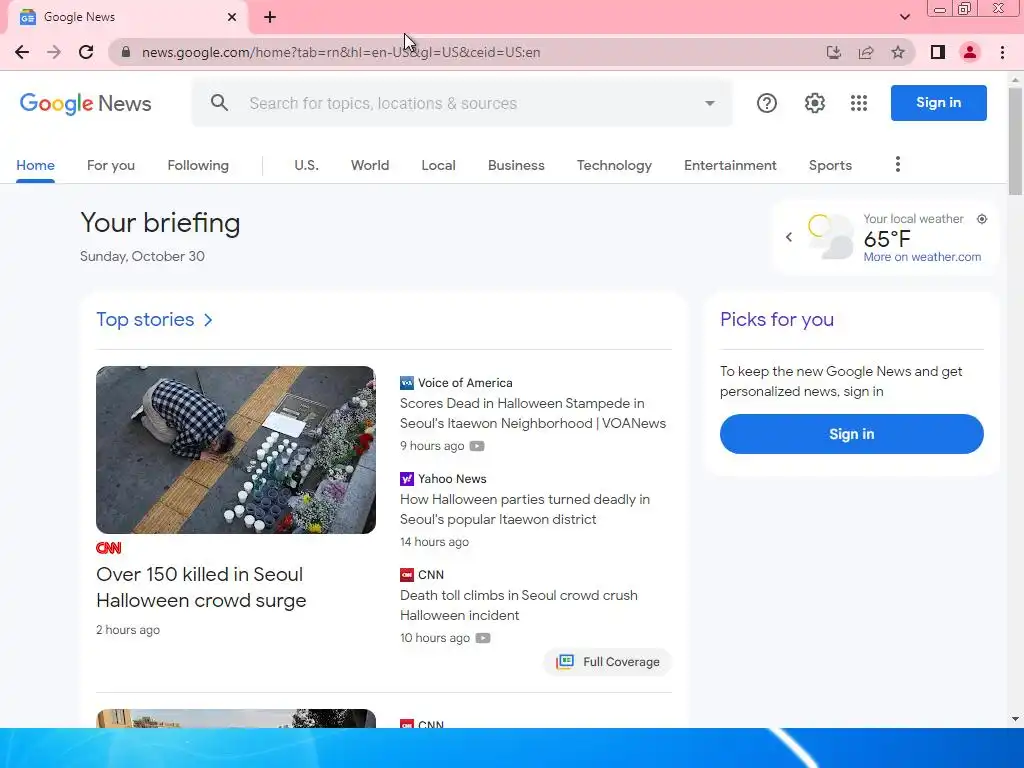The image size is (1024, 768).
Task: Click the CNN logo under the photo
Action: click(x=108, y=548)
